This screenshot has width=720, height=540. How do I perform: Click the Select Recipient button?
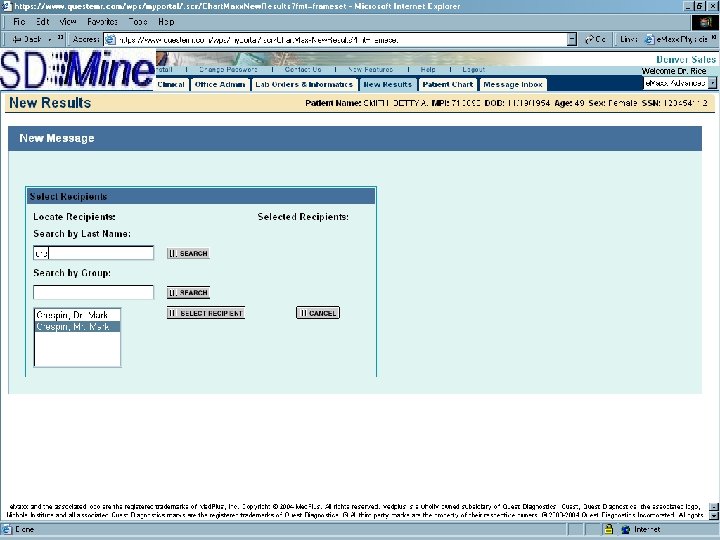point(206,313)
